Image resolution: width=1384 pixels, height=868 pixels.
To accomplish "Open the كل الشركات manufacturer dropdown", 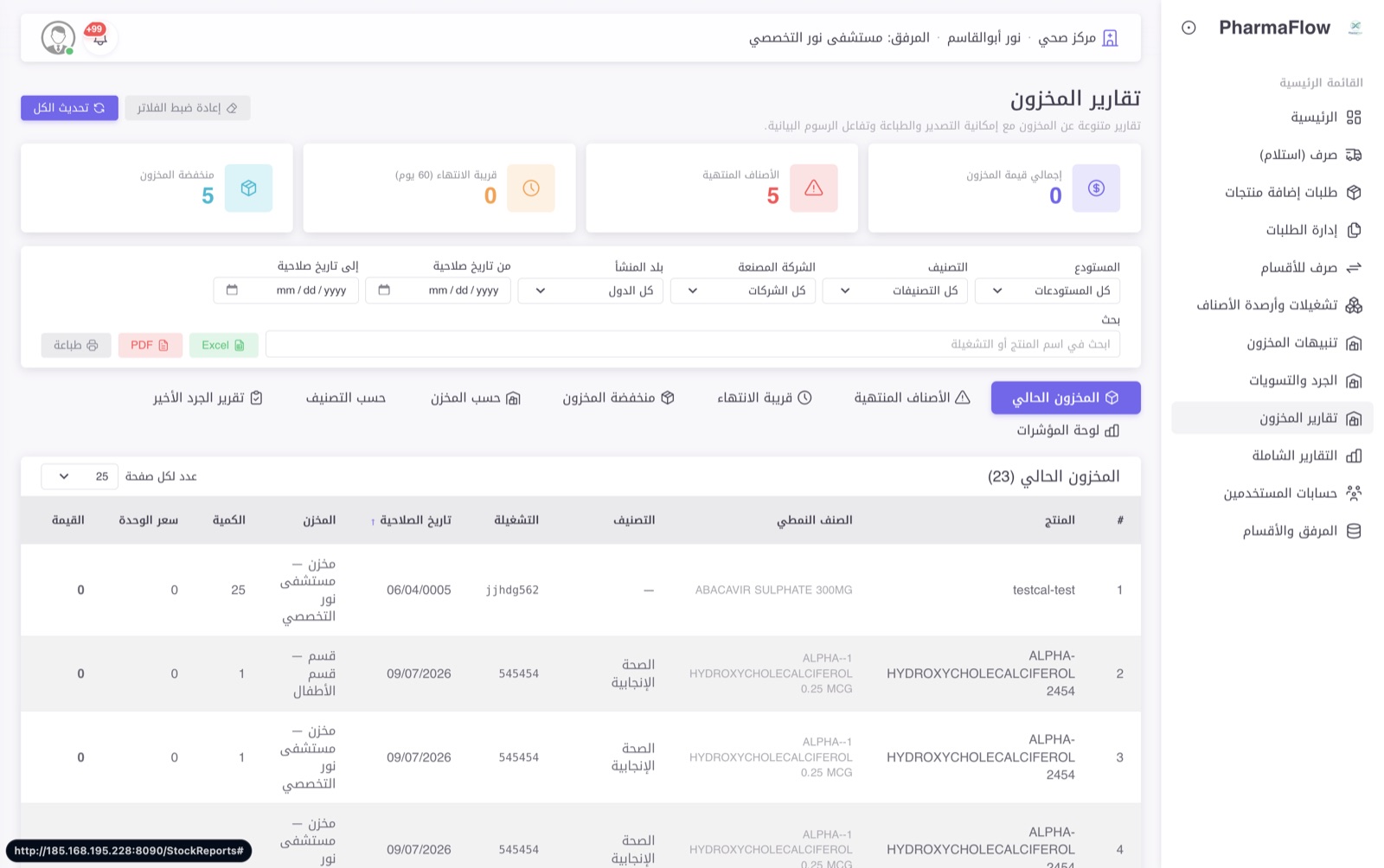I will (743, 290).
